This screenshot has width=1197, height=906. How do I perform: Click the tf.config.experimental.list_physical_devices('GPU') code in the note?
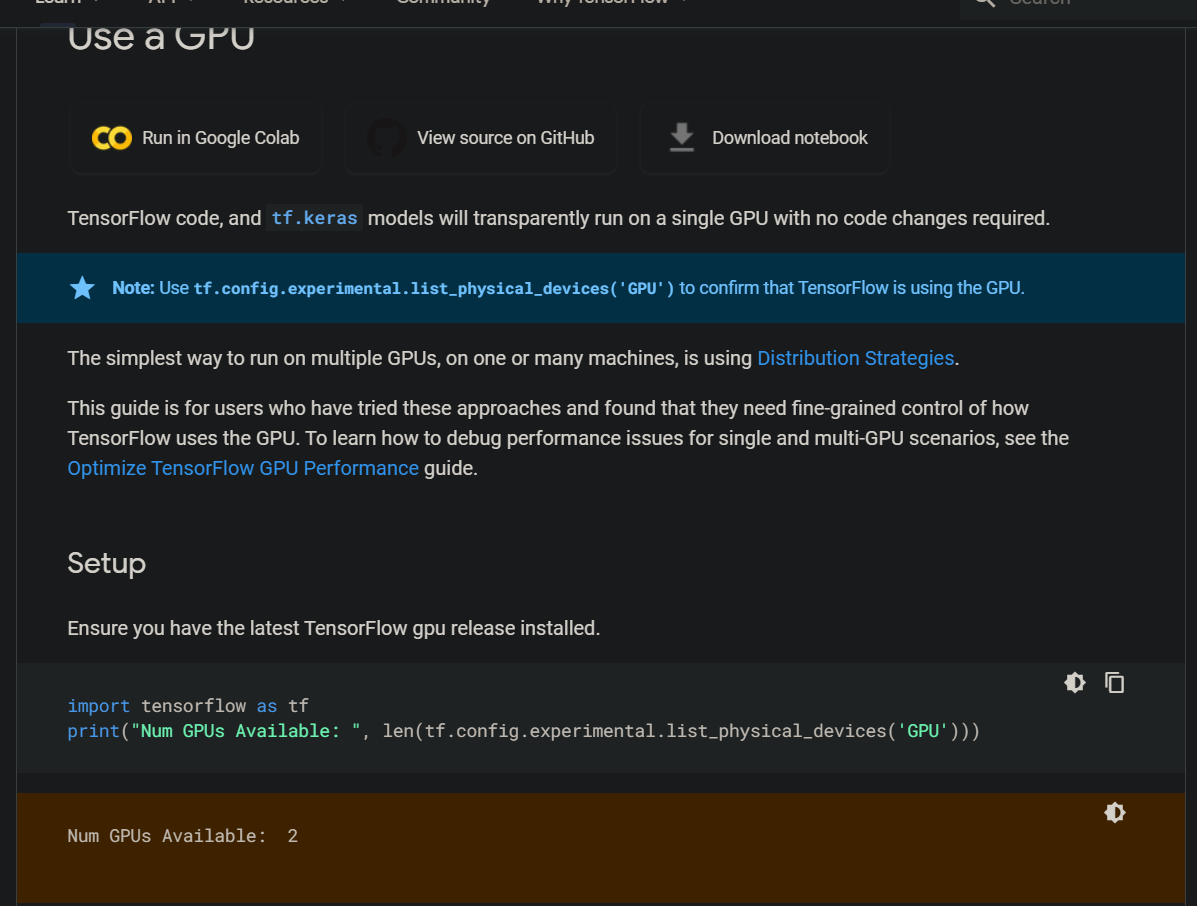point(434,289)
